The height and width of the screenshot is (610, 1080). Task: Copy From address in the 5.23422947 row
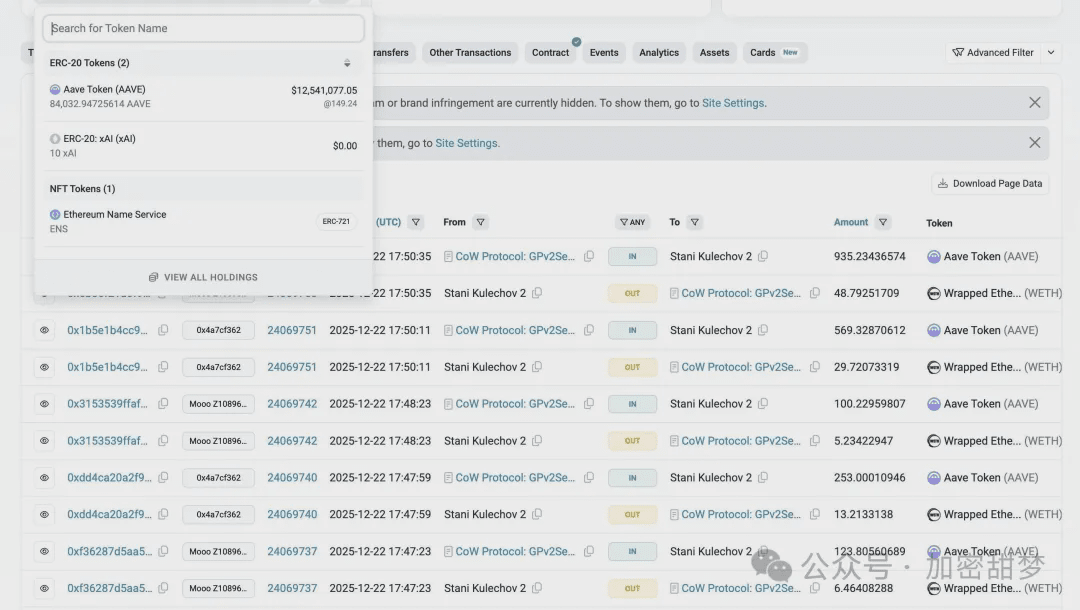[537, 441]
